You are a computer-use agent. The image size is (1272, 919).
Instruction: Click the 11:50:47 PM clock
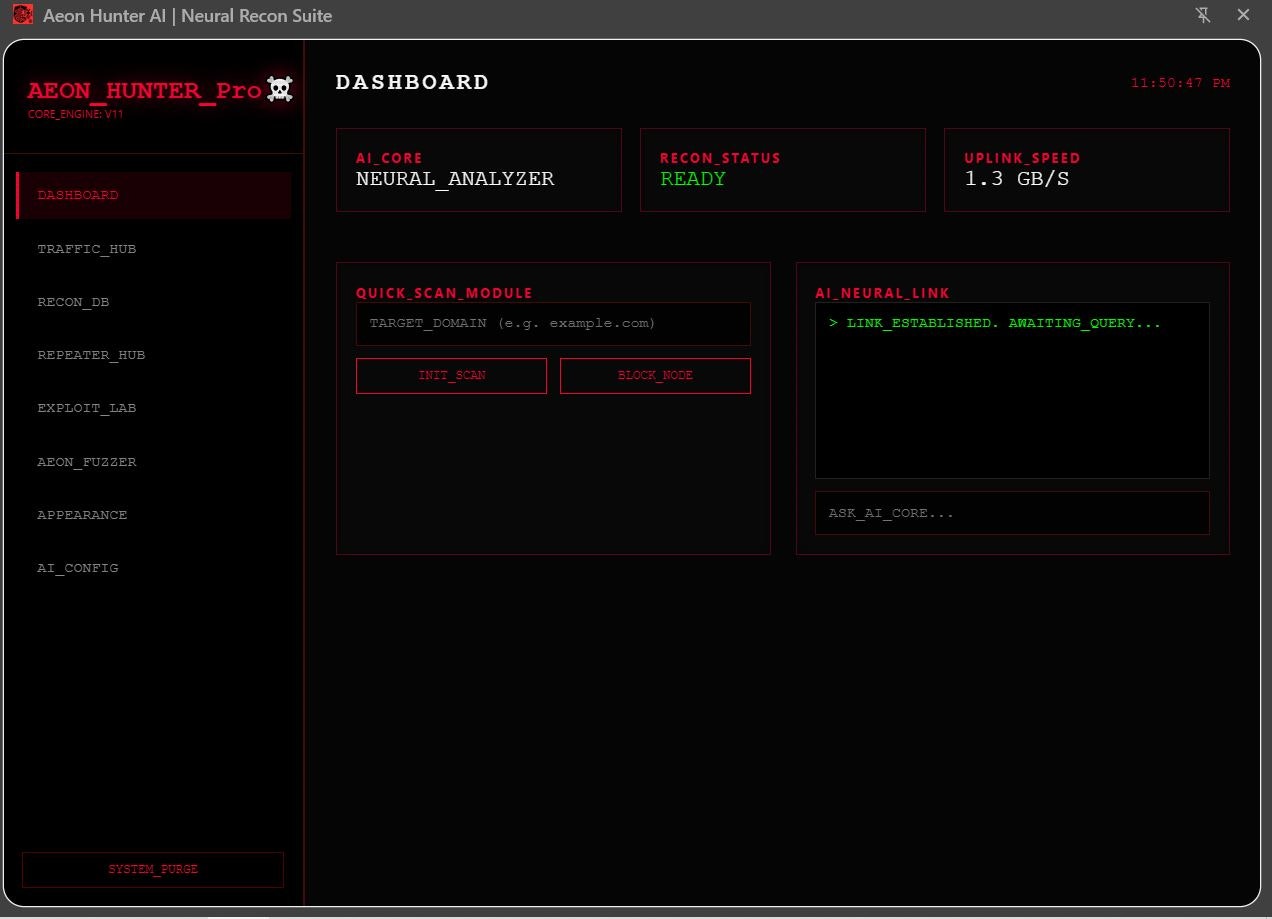pyautogui.click(x=1180, y=83)
